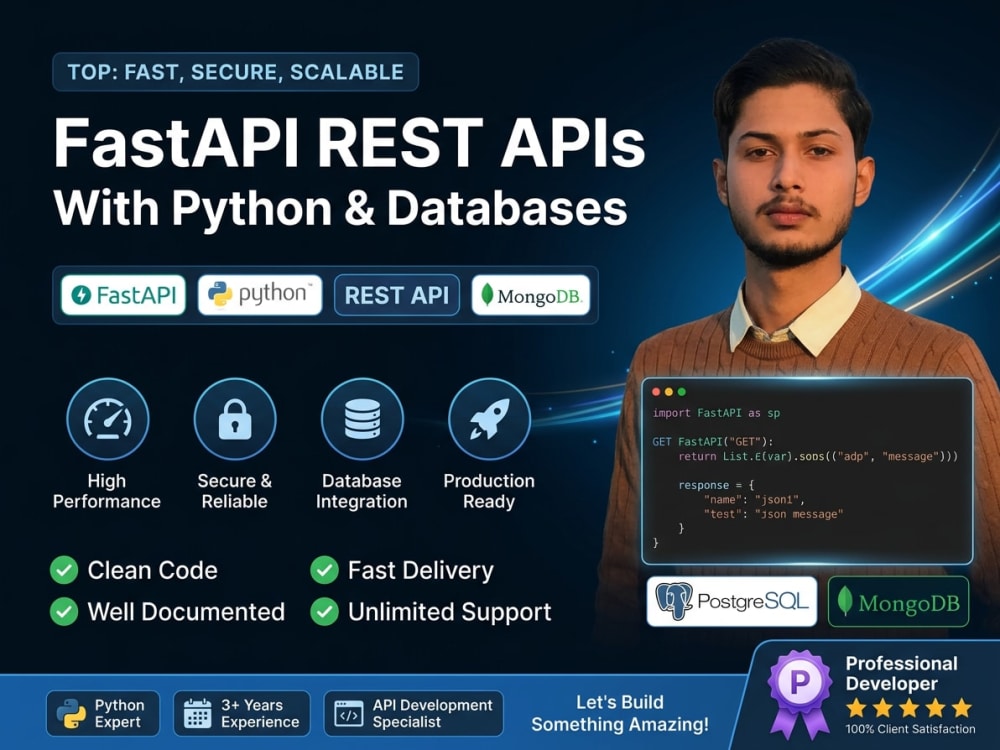This screenshot has width=1000, height=750.
Task: Click the FastAPI logo badge
Action: (x=123, y=295)
